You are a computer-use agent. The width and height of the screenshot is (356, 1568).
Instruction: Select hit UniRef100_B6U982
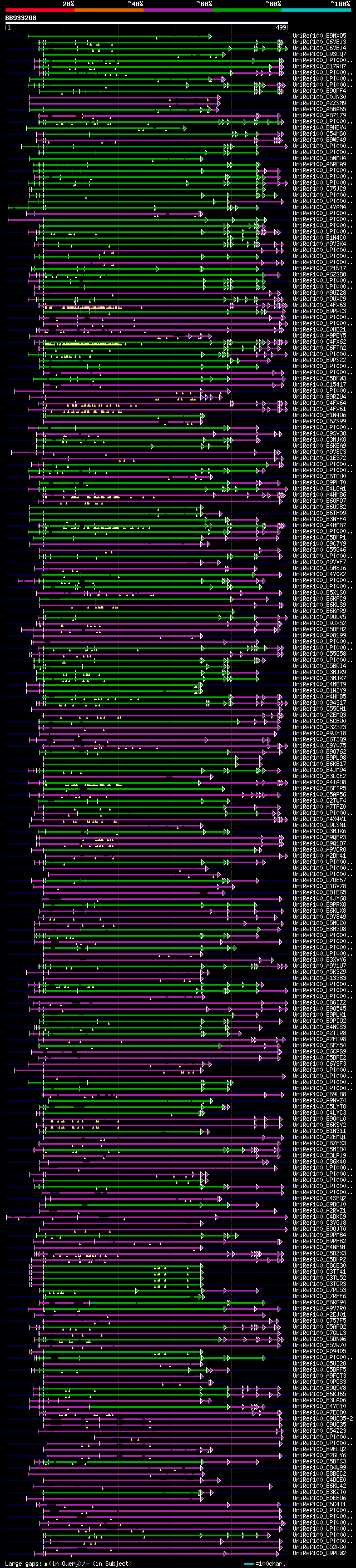pyautogui.click(x=319, y=507)
